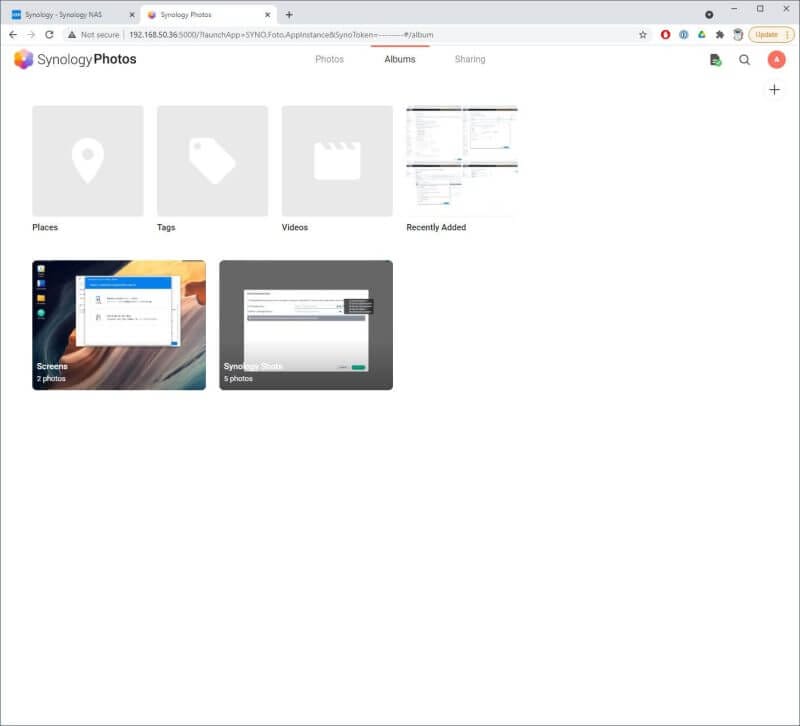Image resolution: width=800 pixels, height=726 pixels.
Task: Create a new album with the plus button
Action: coord(775,89)
